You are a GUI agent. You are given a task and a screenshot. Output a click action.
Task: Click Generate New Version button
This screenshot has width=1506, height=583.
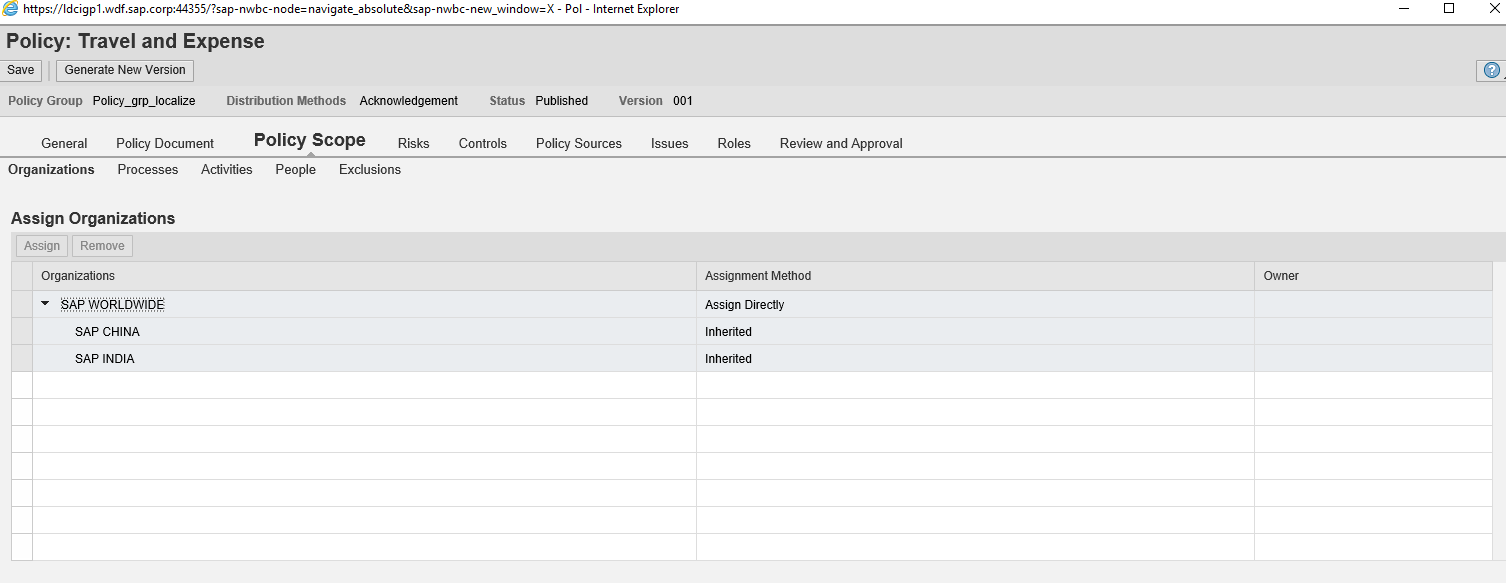click(x=125, y=70)
